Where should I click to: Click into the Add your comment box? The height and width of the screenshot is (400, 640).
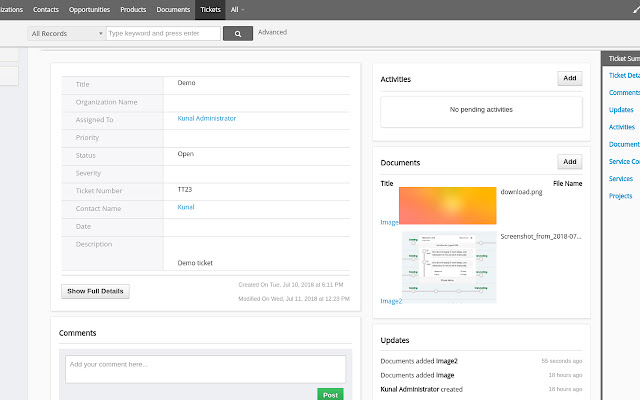[205, 369]
